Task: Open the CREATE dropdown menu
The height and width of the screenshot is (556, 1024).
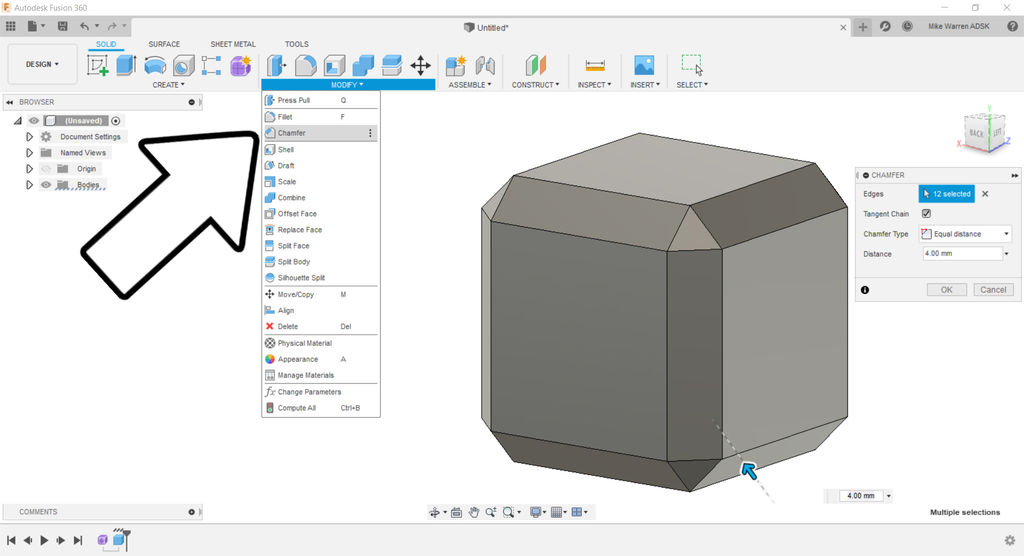Action: coord(168,85)
